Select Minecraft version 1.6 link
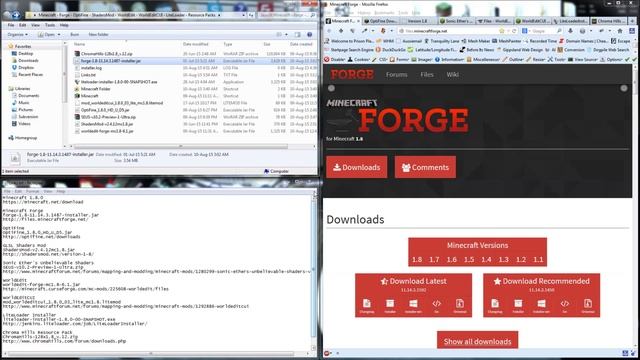 [x=451, y=260]
